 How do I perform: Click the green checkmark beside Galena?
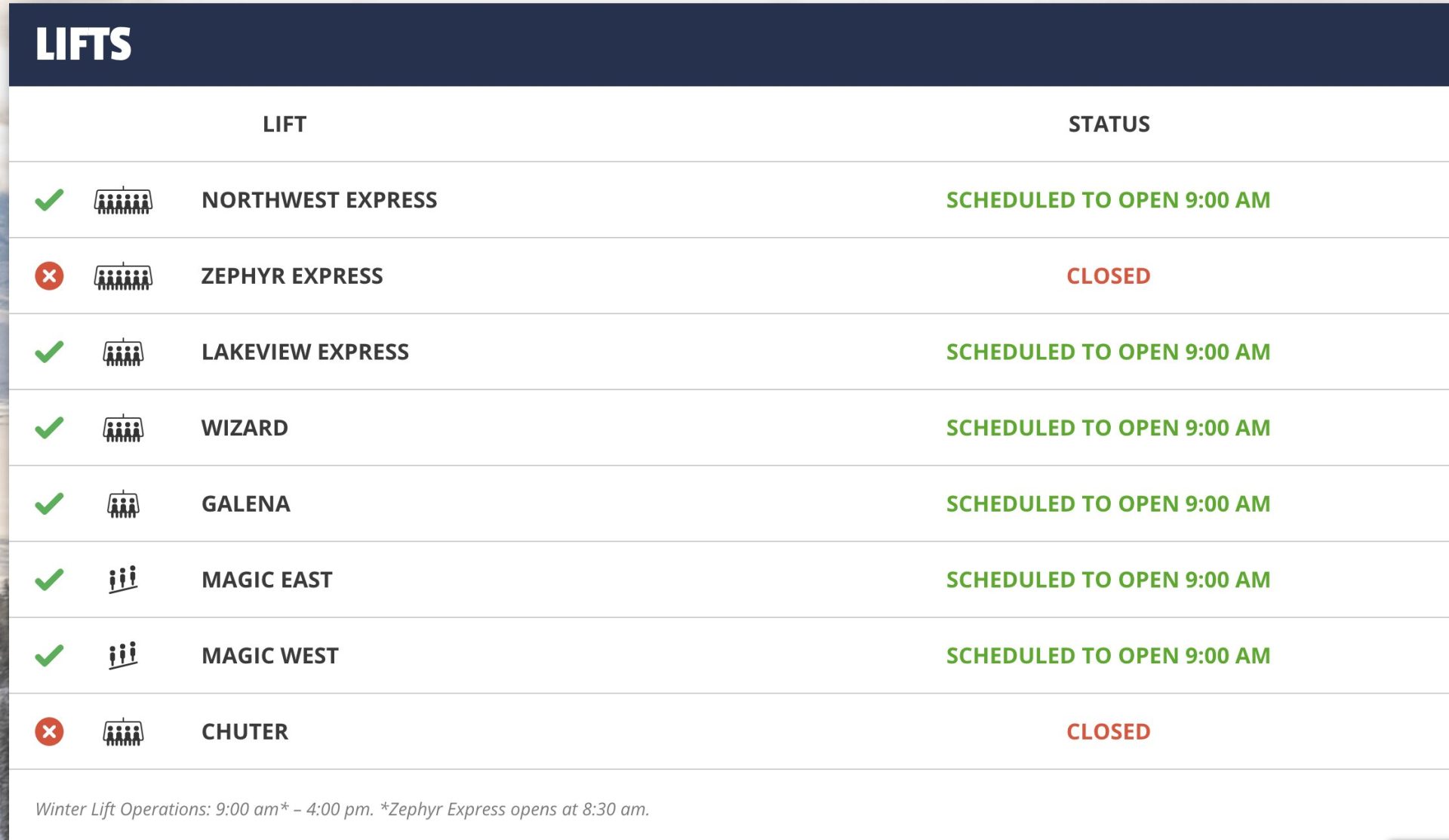point(49,503)
